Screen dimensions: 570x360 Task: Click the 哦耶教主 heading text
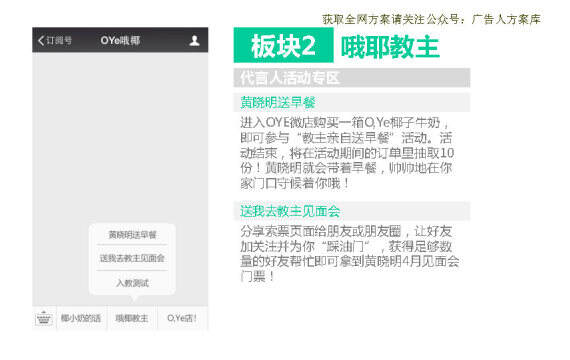tap(390, 47)
